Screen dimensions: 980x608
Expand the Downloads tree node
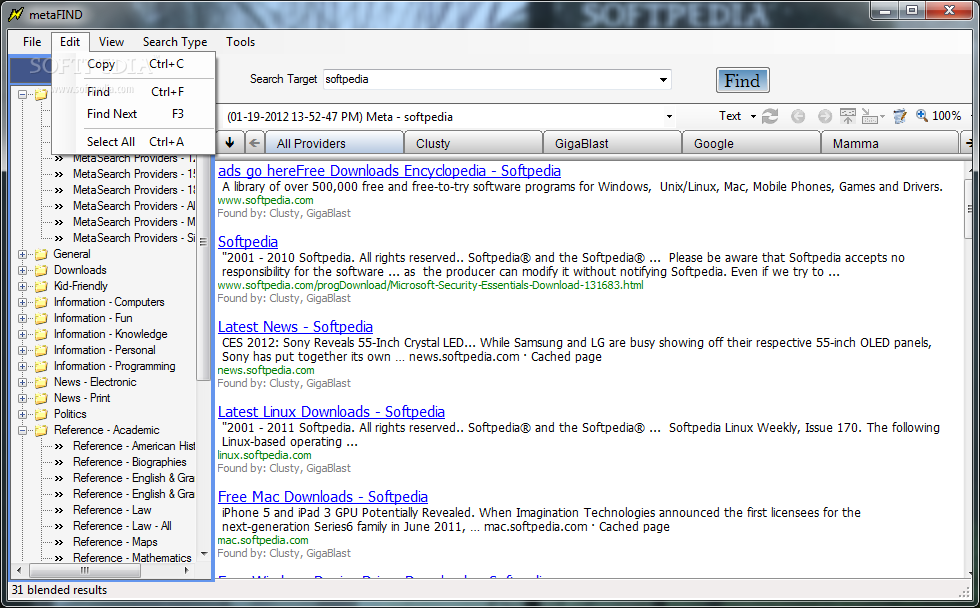pos(22,271)
